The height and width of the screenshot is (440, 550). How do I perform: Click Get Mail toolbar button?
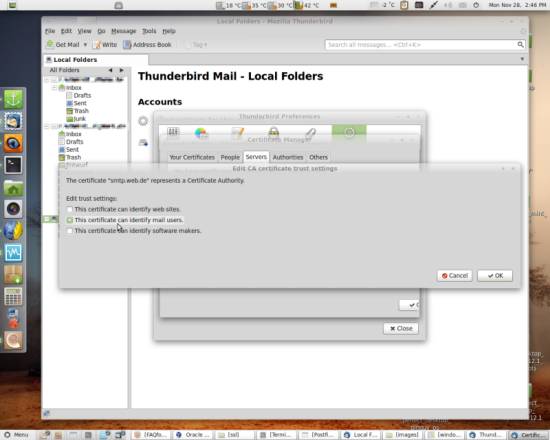point(63,45)
